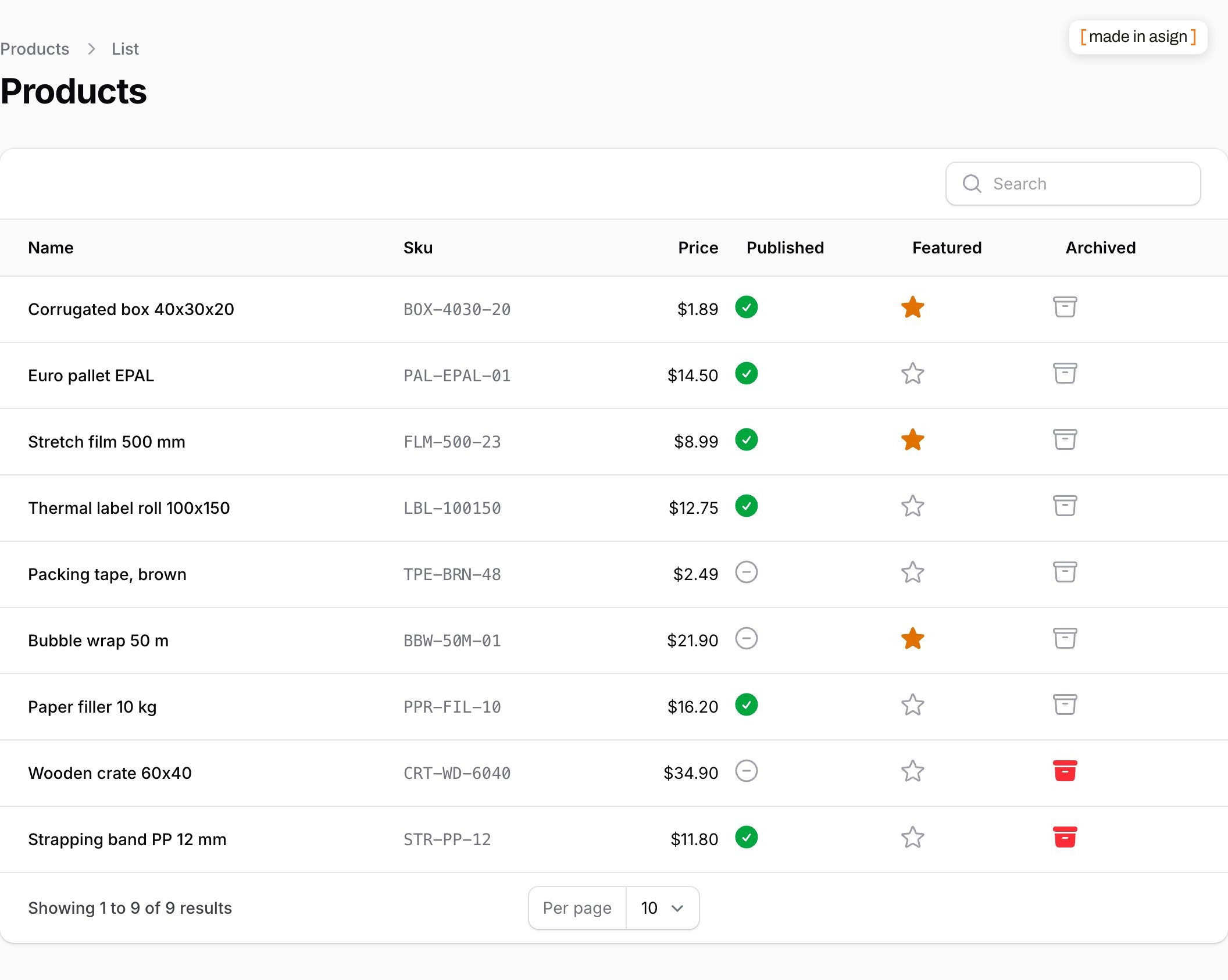Viewport: 1228px width, 980px height.
Task: Click the published checkmark for Corrugated box 40x30x20
Action: pos(746,307)
